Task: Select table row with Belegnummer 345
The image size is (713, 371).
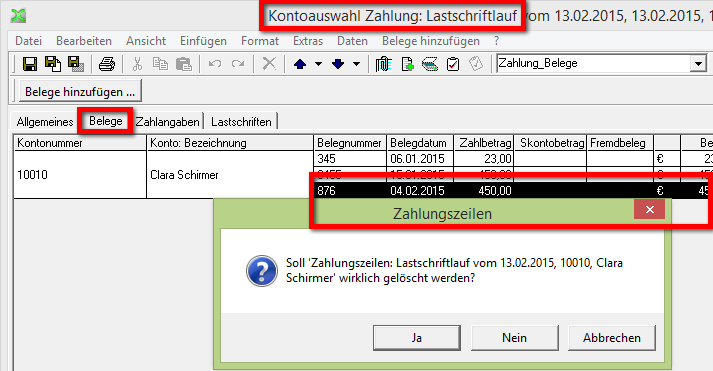Action: tap(513, 159)
